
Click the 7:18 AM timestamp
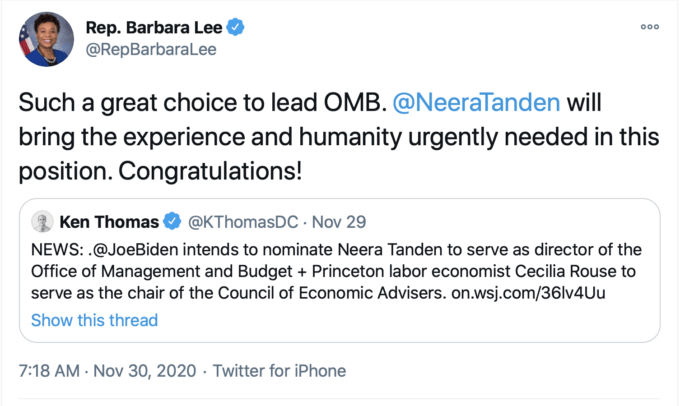pos(50,371)
